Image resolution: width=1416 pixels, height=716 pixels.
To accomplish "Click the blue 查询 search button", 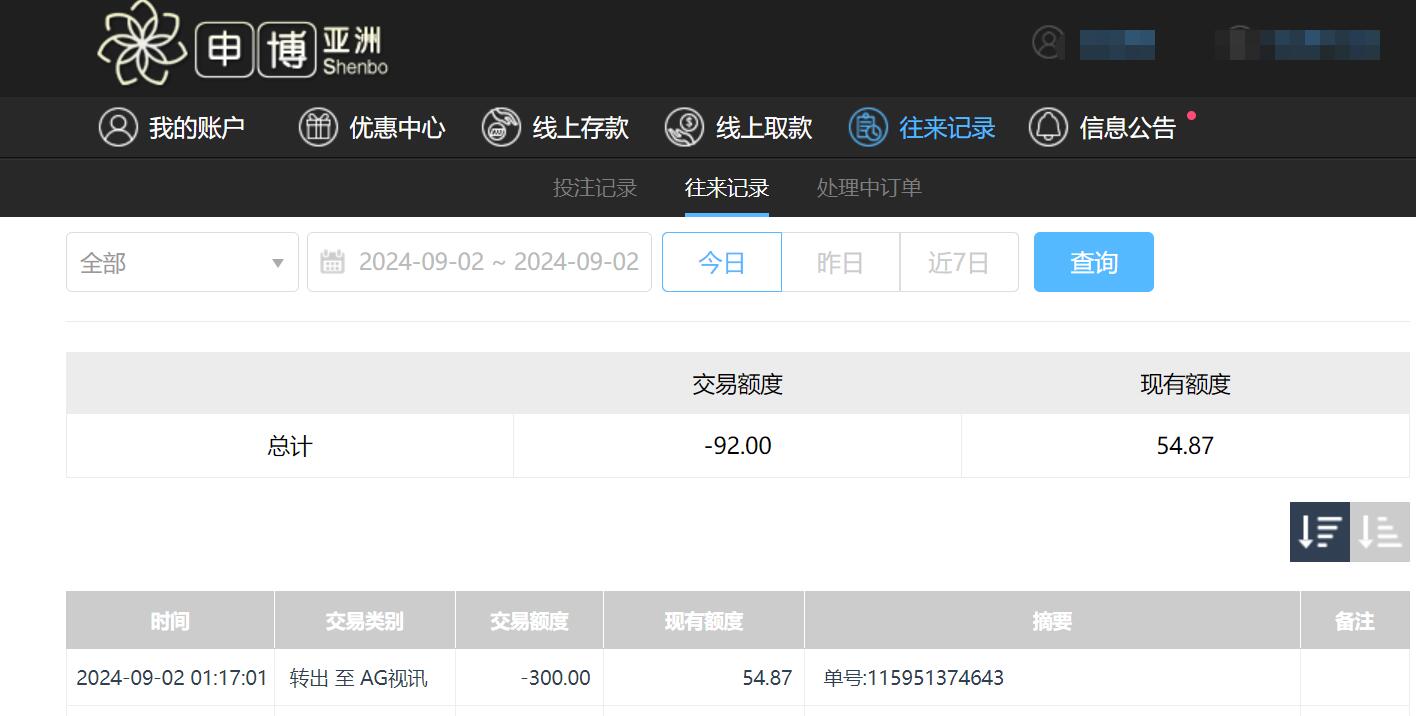I will click(x=1093, y=261).
